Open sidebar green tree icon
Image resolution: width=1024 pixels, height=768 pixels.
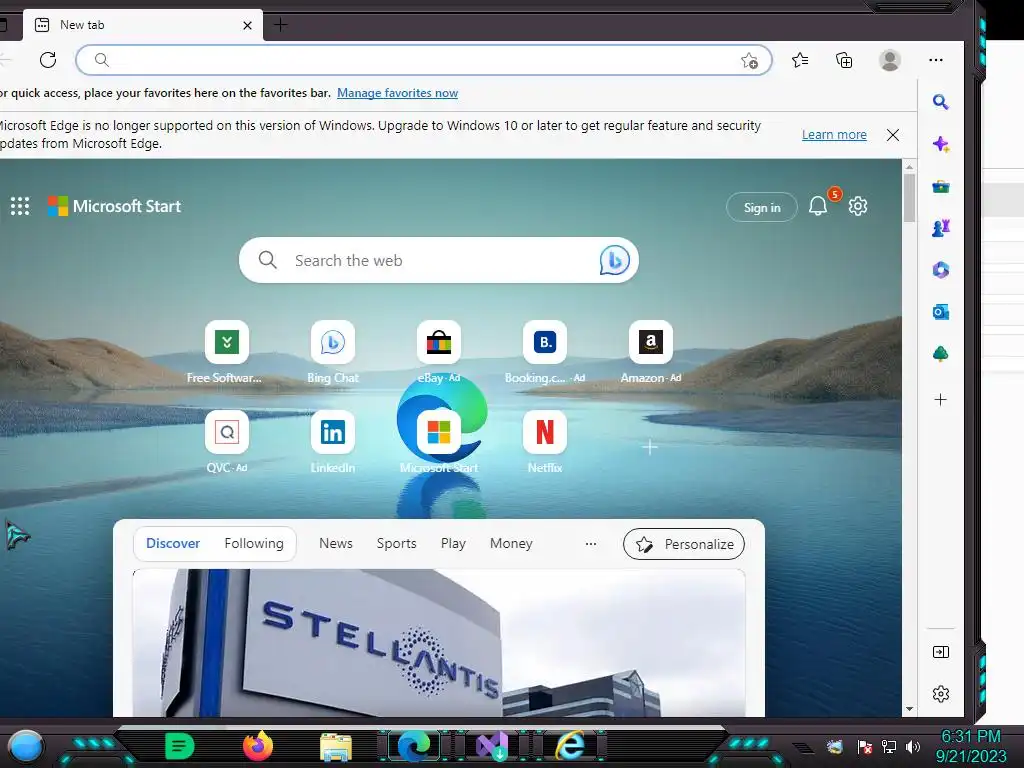click(940, 353)
